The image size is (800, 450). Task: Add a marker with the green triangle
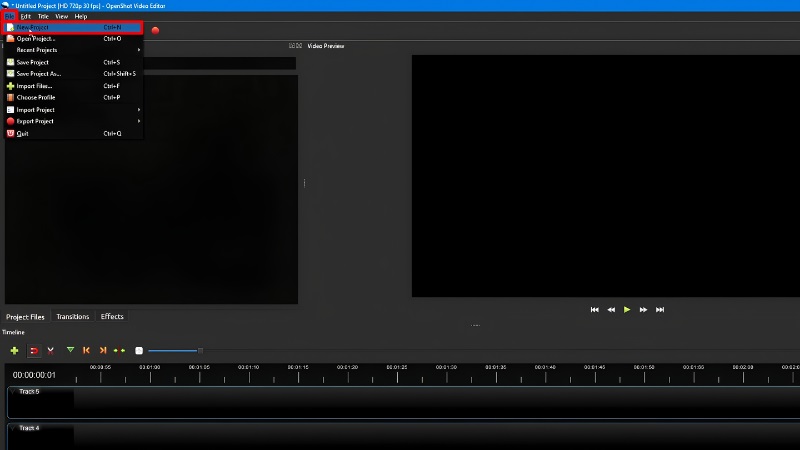pos(70,350)
